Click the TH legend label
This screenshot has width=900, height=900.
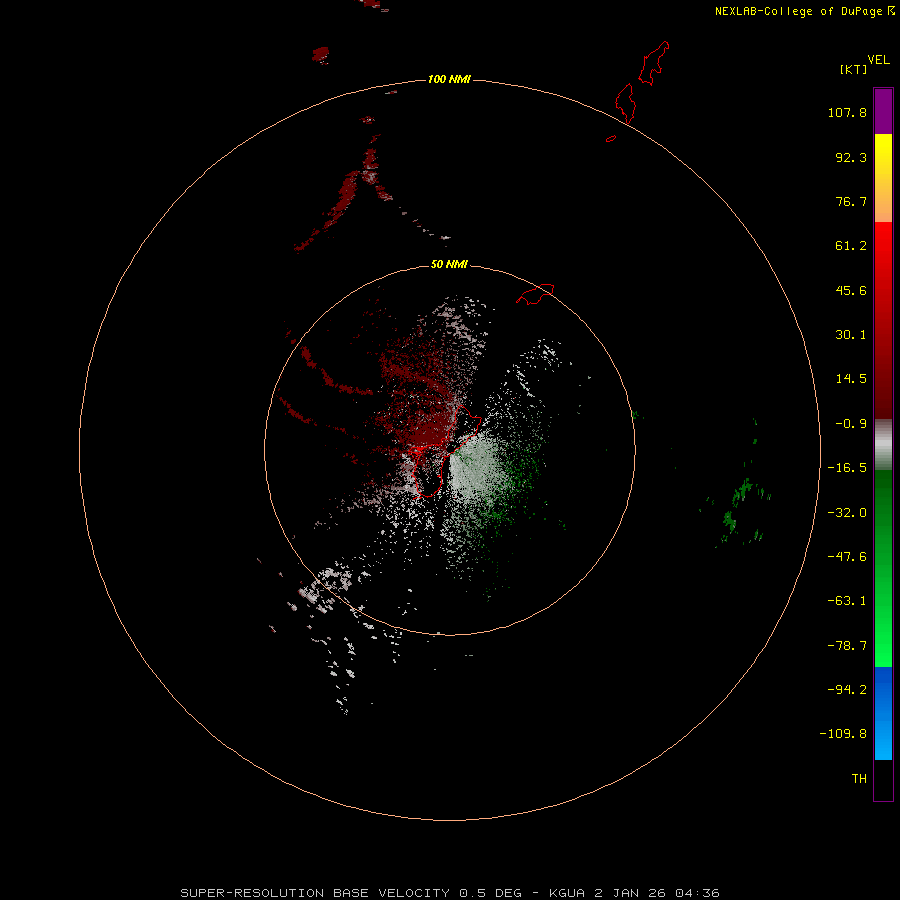[859, 779]
